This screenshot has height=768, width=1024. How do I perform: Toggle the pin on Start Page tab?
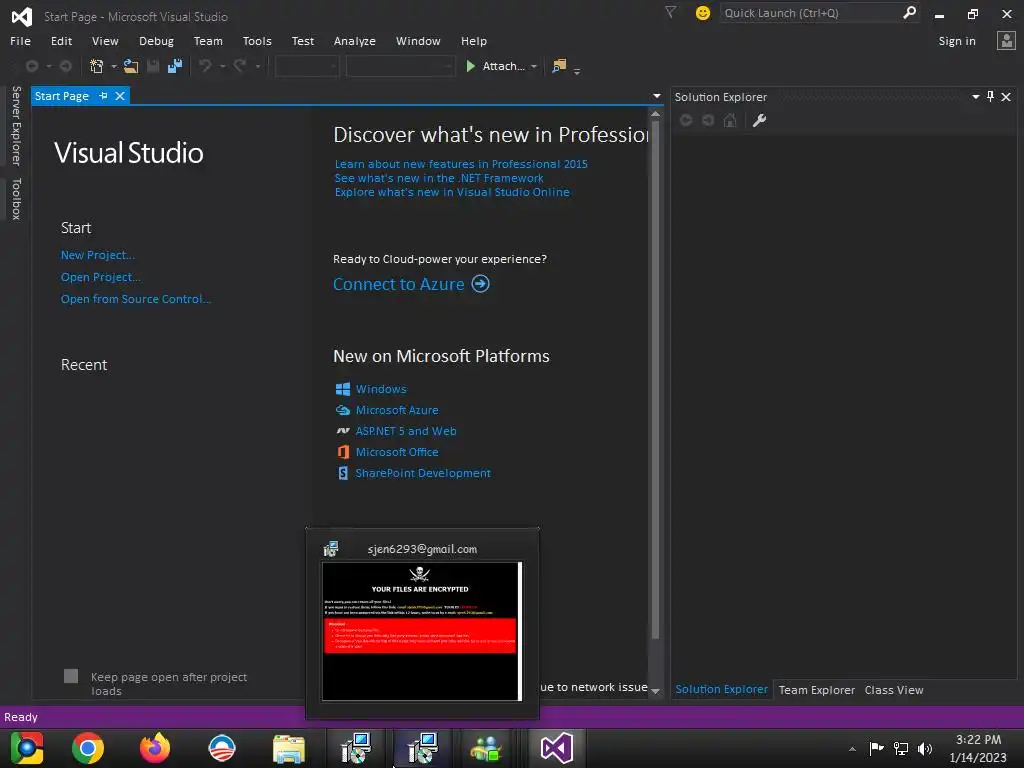click(103, 96)
